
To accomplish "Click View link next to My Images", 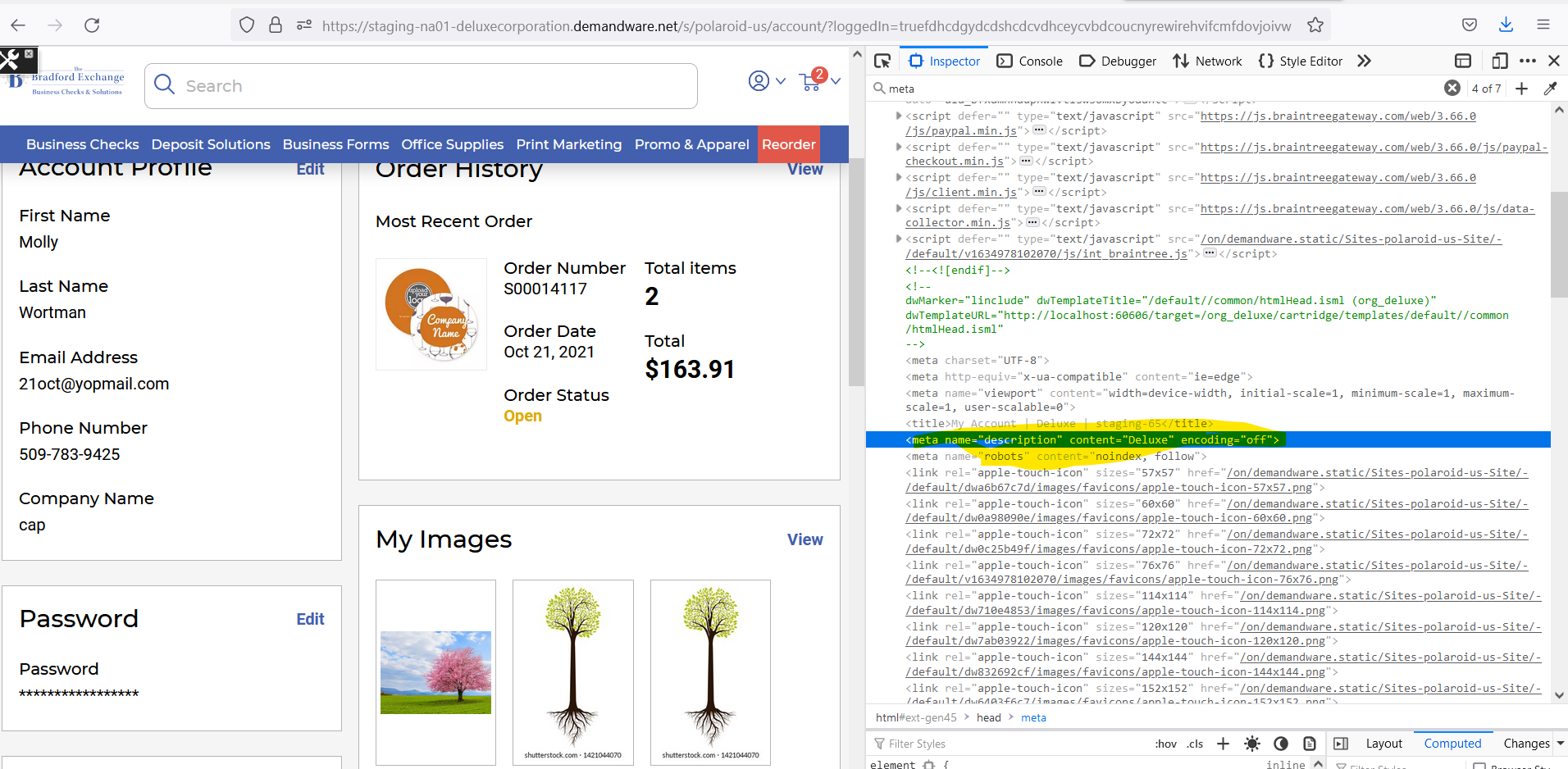I will click(805, 539).
